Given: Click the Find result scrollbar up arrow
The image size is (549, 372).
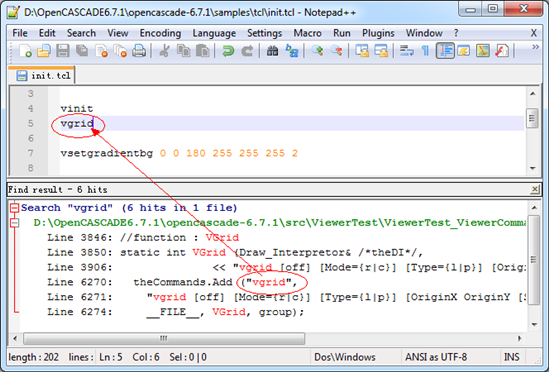Looking at the screenshot, I should click(x=534, y=208).
